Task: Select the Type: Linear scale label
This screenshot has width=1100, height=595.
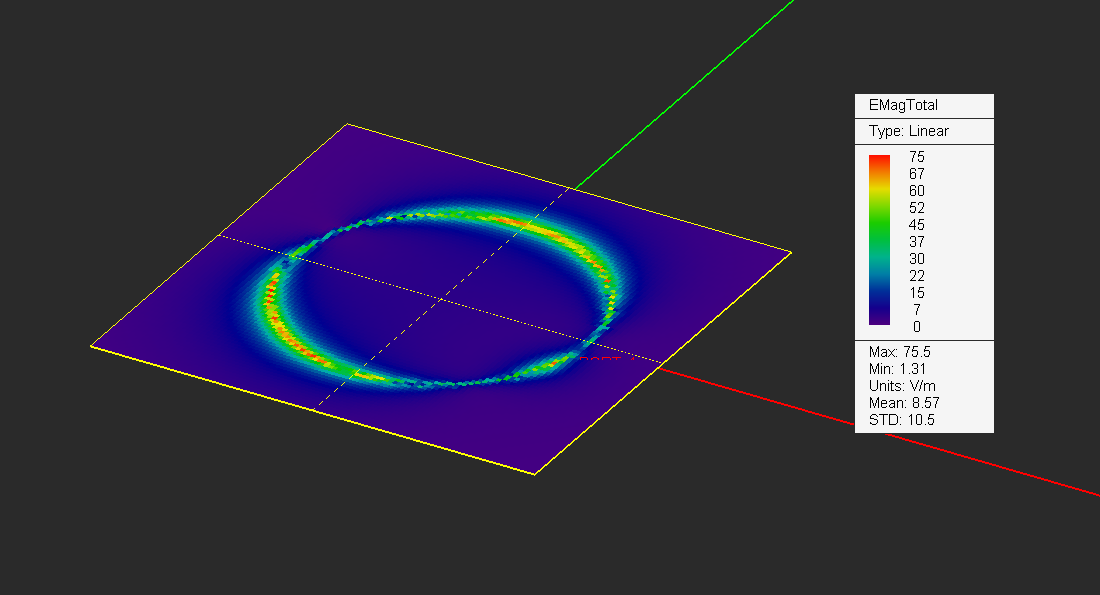Action: [x=908, y=131]
